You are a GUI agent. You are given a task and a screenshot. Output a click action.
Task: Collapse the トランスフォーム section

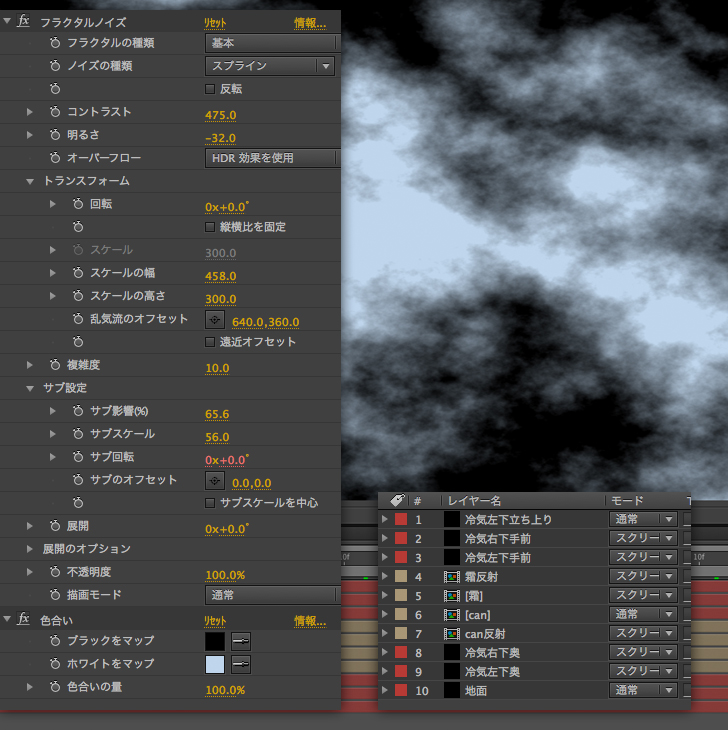[x=31, y=181]
